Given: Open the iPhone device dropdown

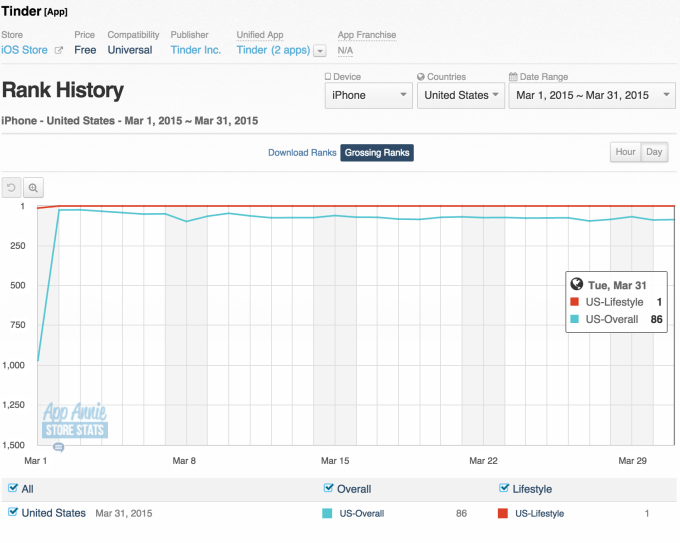Looking at the screenshot, I should click(369, 95).
